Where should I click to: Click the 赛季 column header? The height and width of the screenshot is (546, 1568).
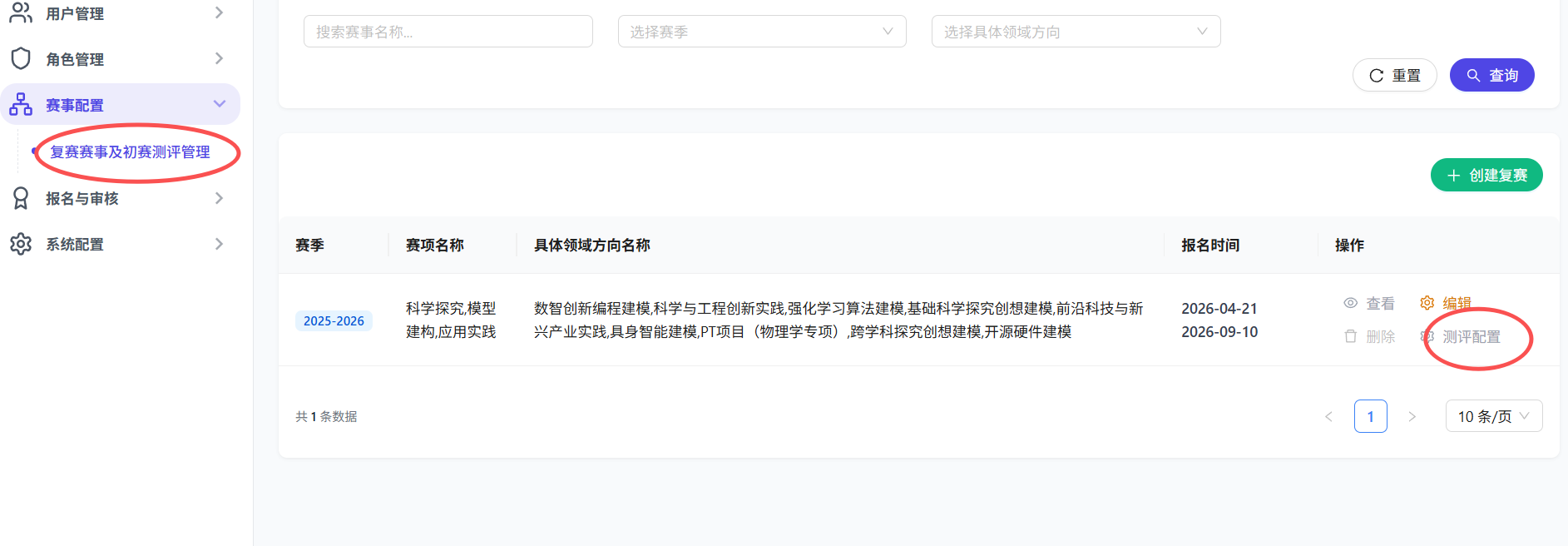[x=309, y=245]
